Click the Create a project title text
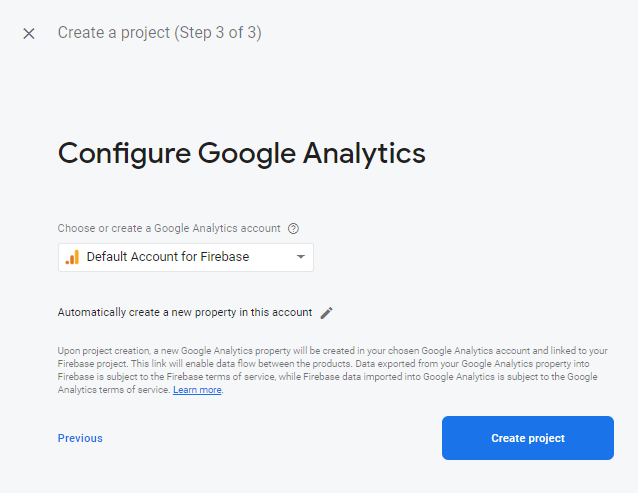Screen dimensions: 638x493 point(114,33)
